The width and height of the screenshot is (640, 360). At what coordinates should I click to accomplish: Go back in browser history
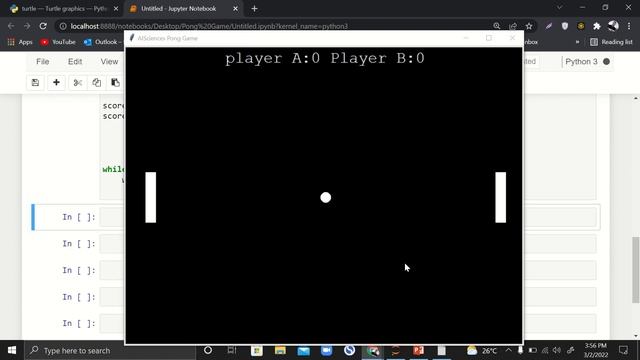(11, 26)
